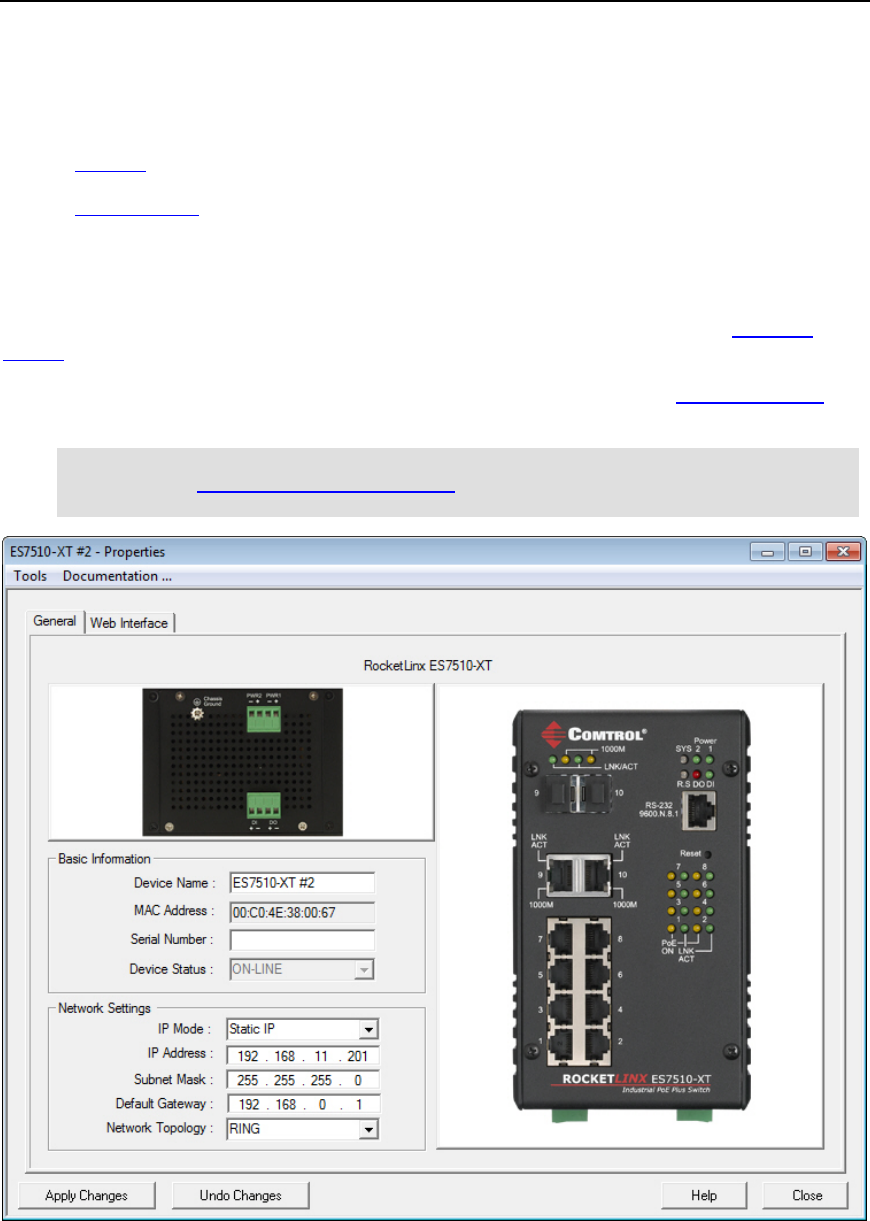Close the Properties window via title bar X

(844, 551)
